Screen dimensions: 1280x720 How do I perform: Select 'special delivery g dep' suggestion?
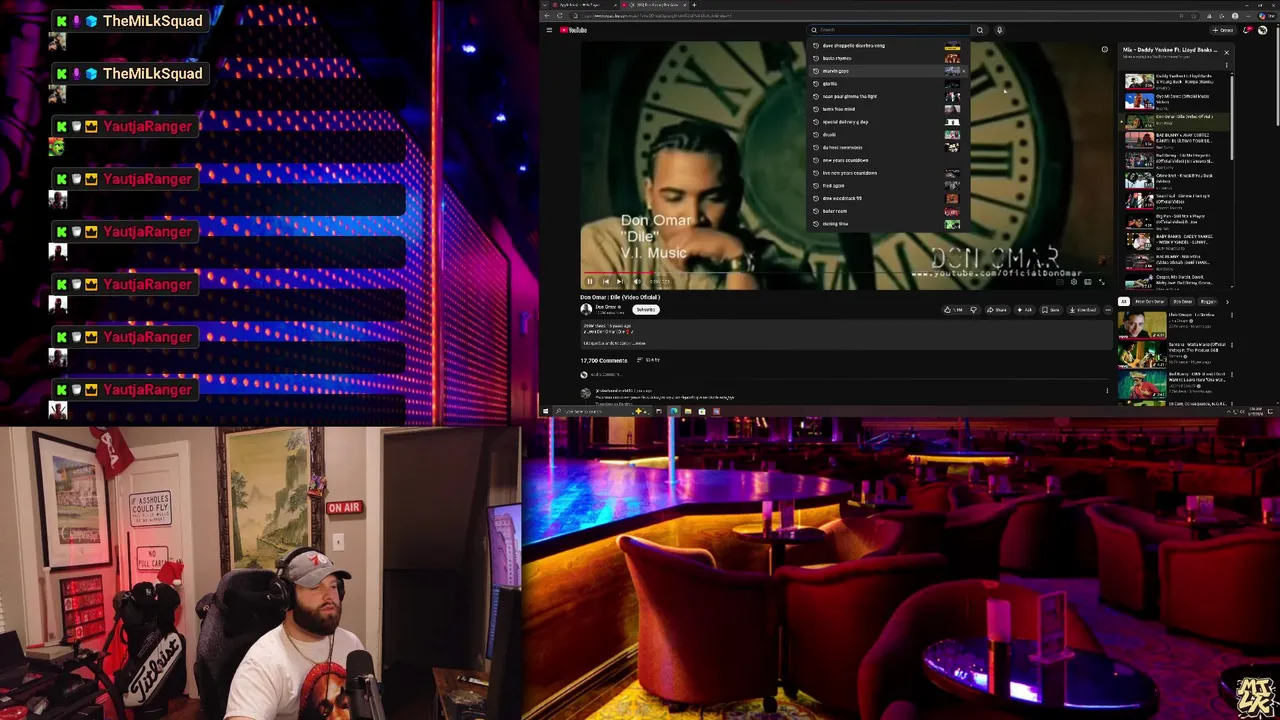[x=886, y=122]
